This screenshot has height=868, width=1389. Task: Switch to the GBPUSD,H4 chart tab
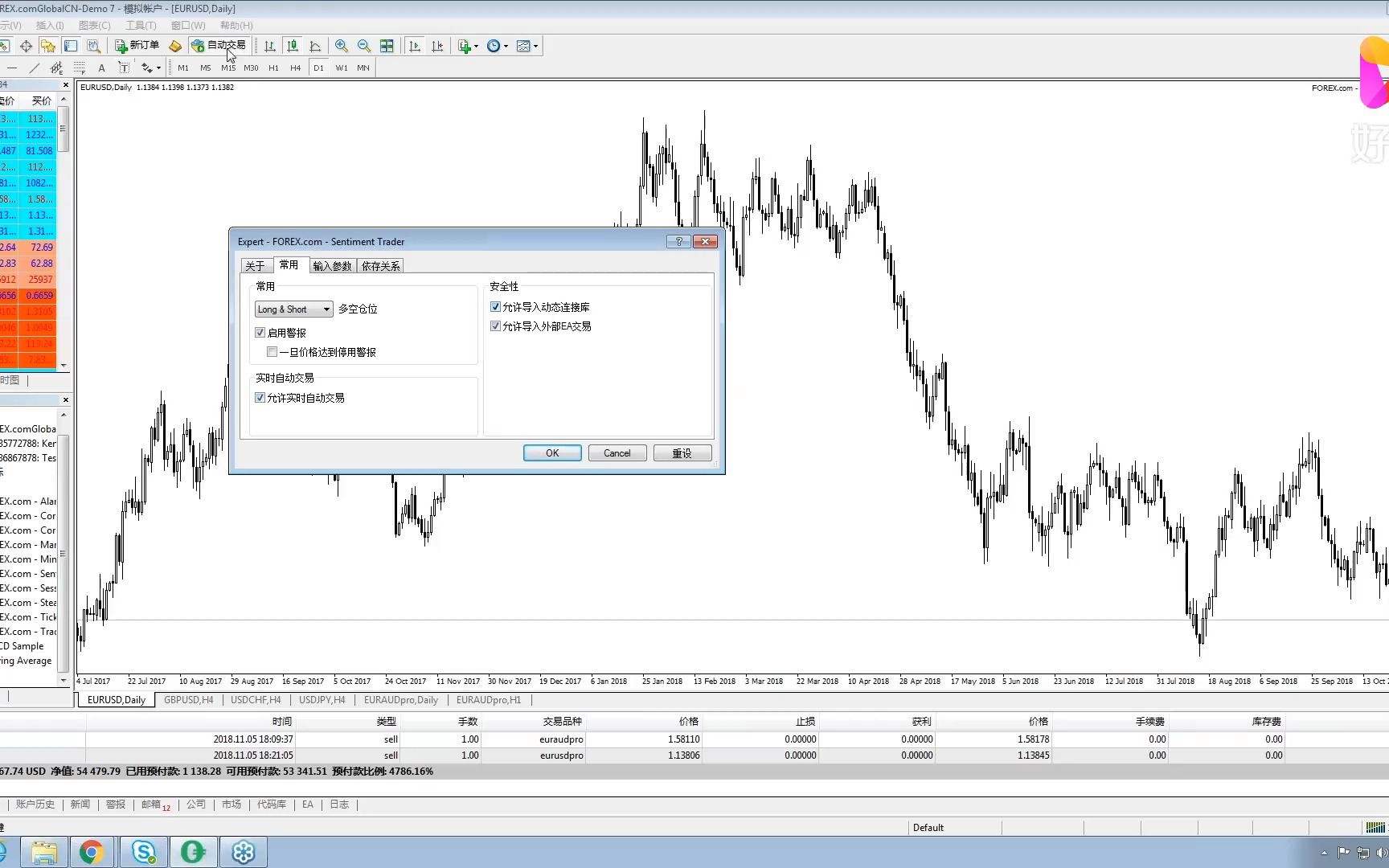pyautogui.click(x=189, y=700)
